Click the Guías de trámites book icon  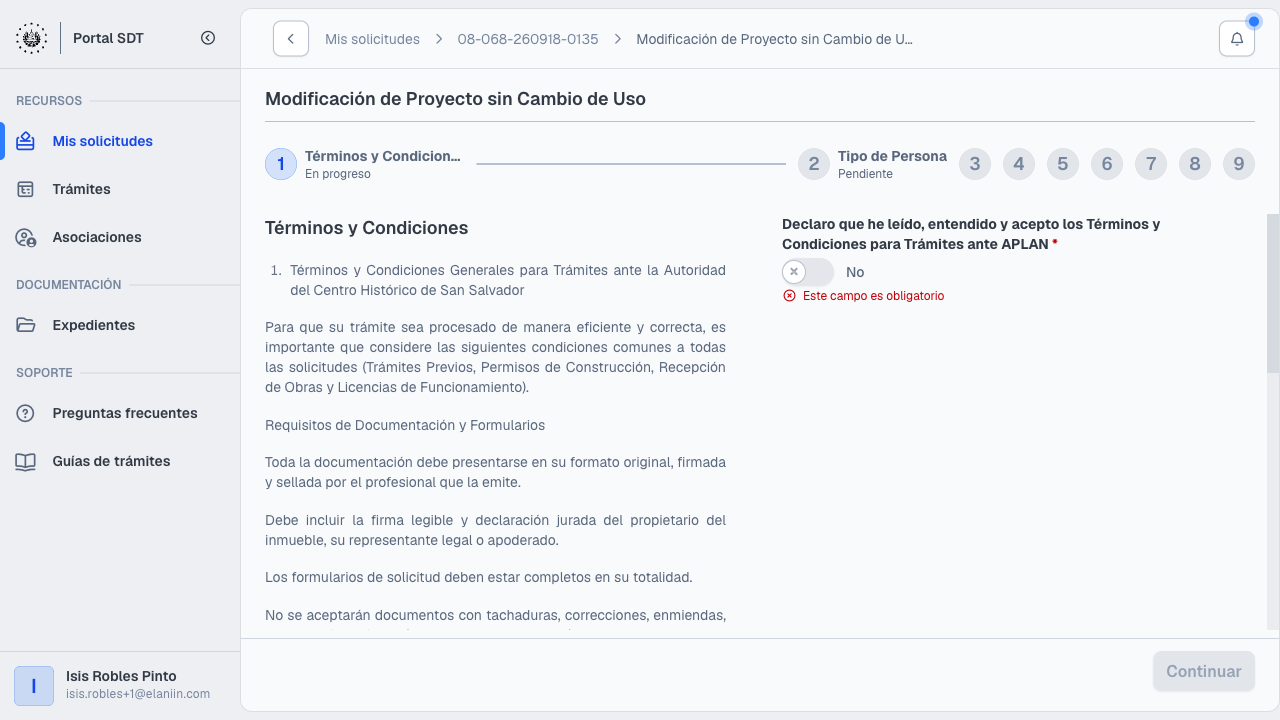pos(26,461)
